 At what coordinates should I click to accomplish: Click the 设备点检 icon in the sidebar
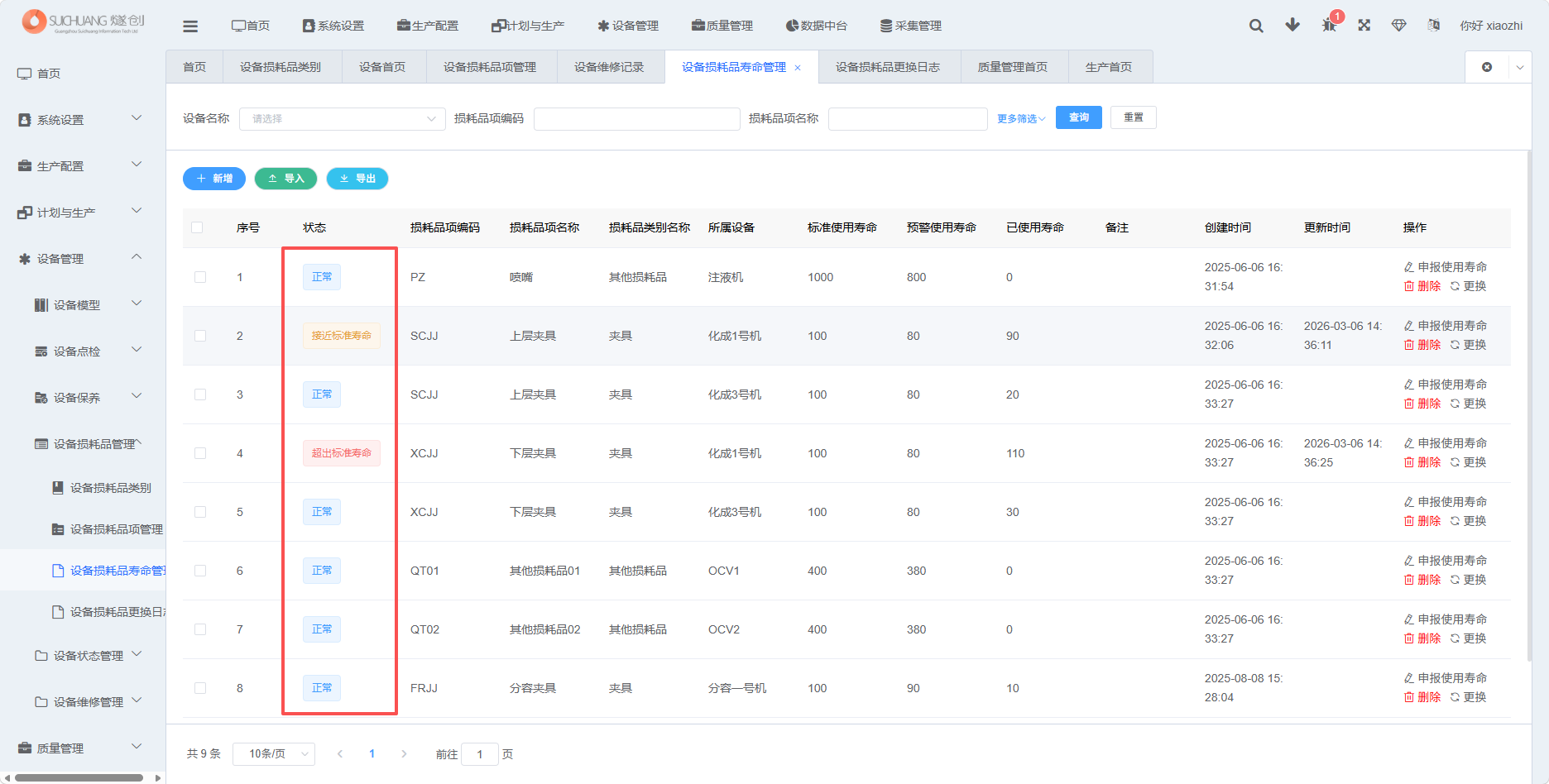coord(41,351)
